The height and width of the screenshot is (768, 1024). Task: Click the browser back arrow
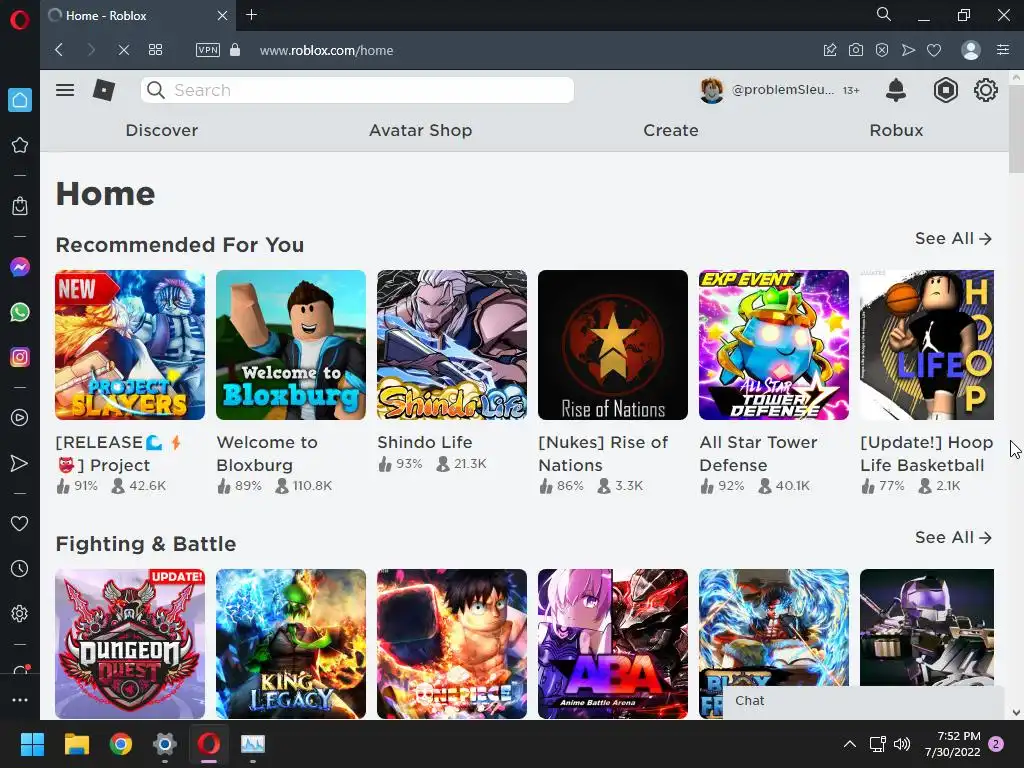[x=59, y=50]
